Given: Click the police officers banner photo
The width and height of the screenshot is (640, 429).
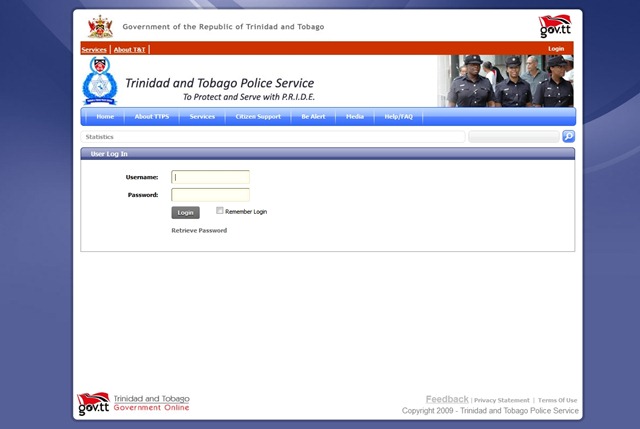Looking at the screenshot, I should (505, 81).
